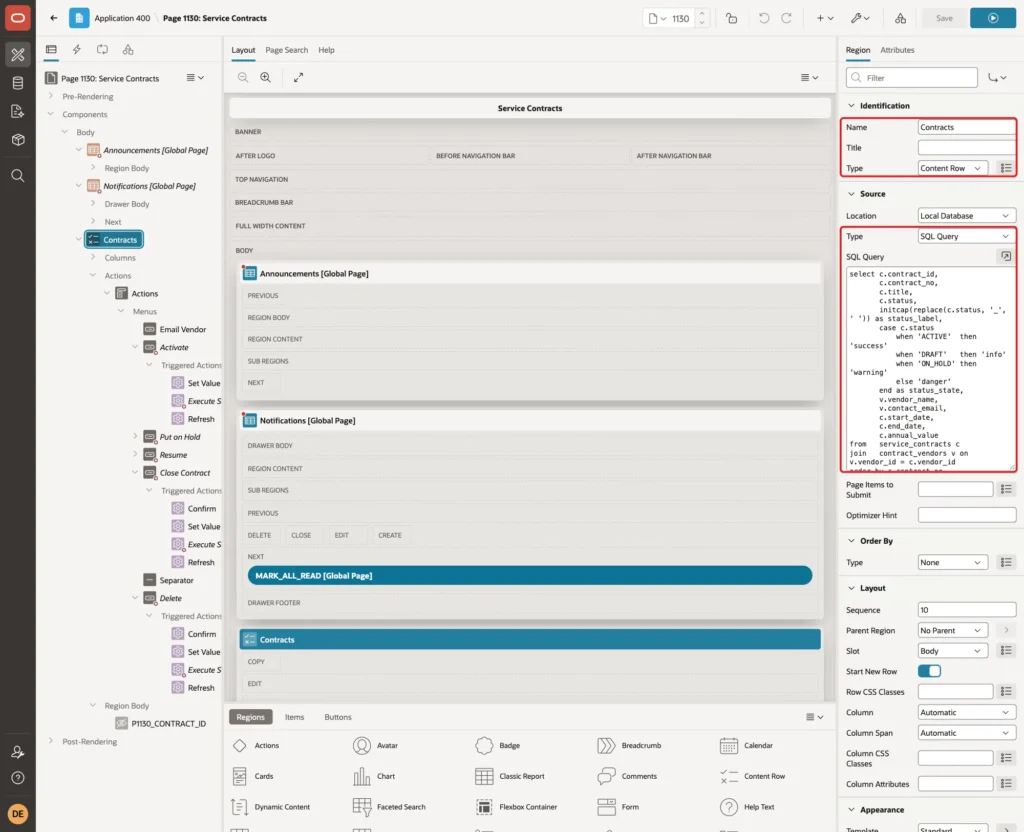Open Team Development icon in sidebar
The image size is (1024, 832).
(x=18, y=112)
